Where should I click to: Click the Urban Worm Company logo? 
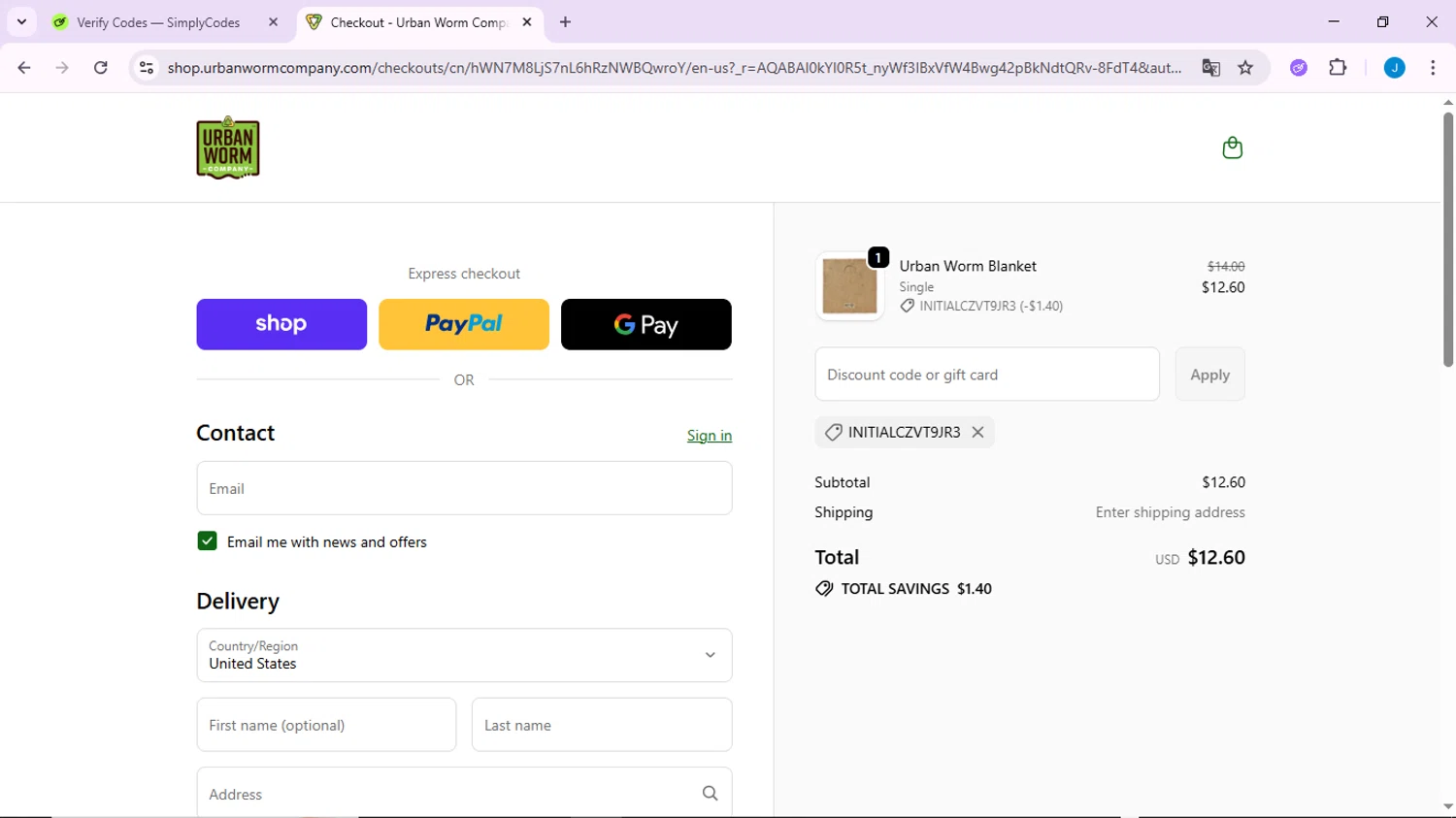pyautogui.click(x=228, y=148)
